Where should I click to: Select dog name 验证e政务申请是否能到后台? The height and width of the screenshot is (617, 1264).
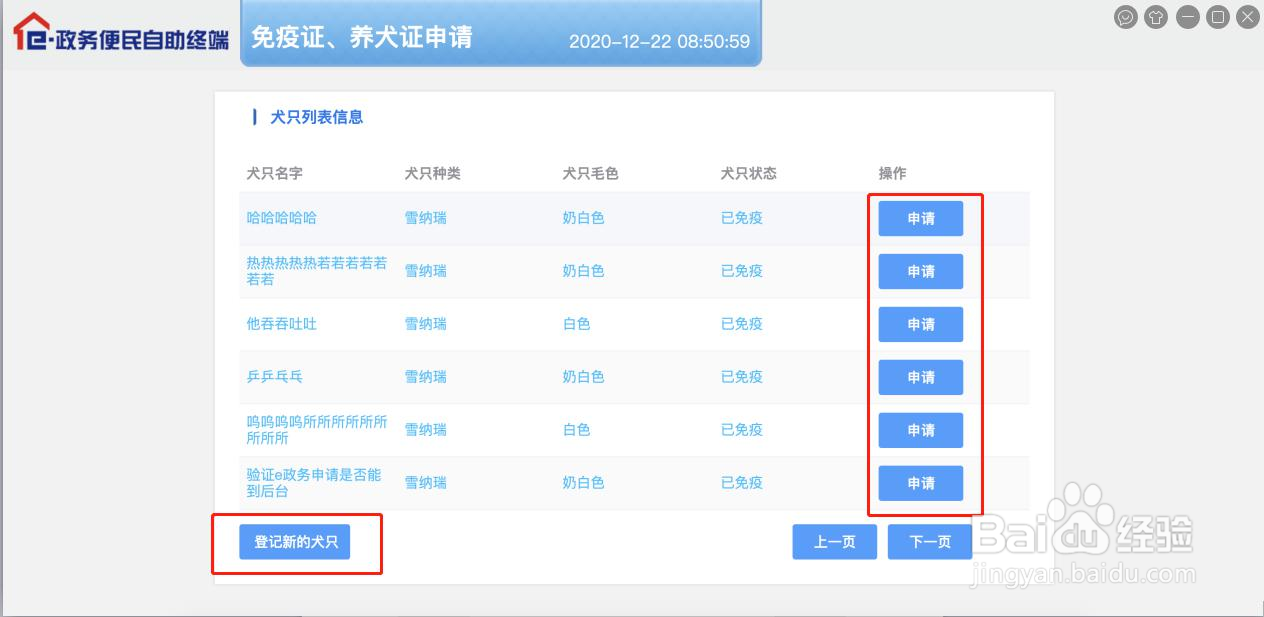314,483
